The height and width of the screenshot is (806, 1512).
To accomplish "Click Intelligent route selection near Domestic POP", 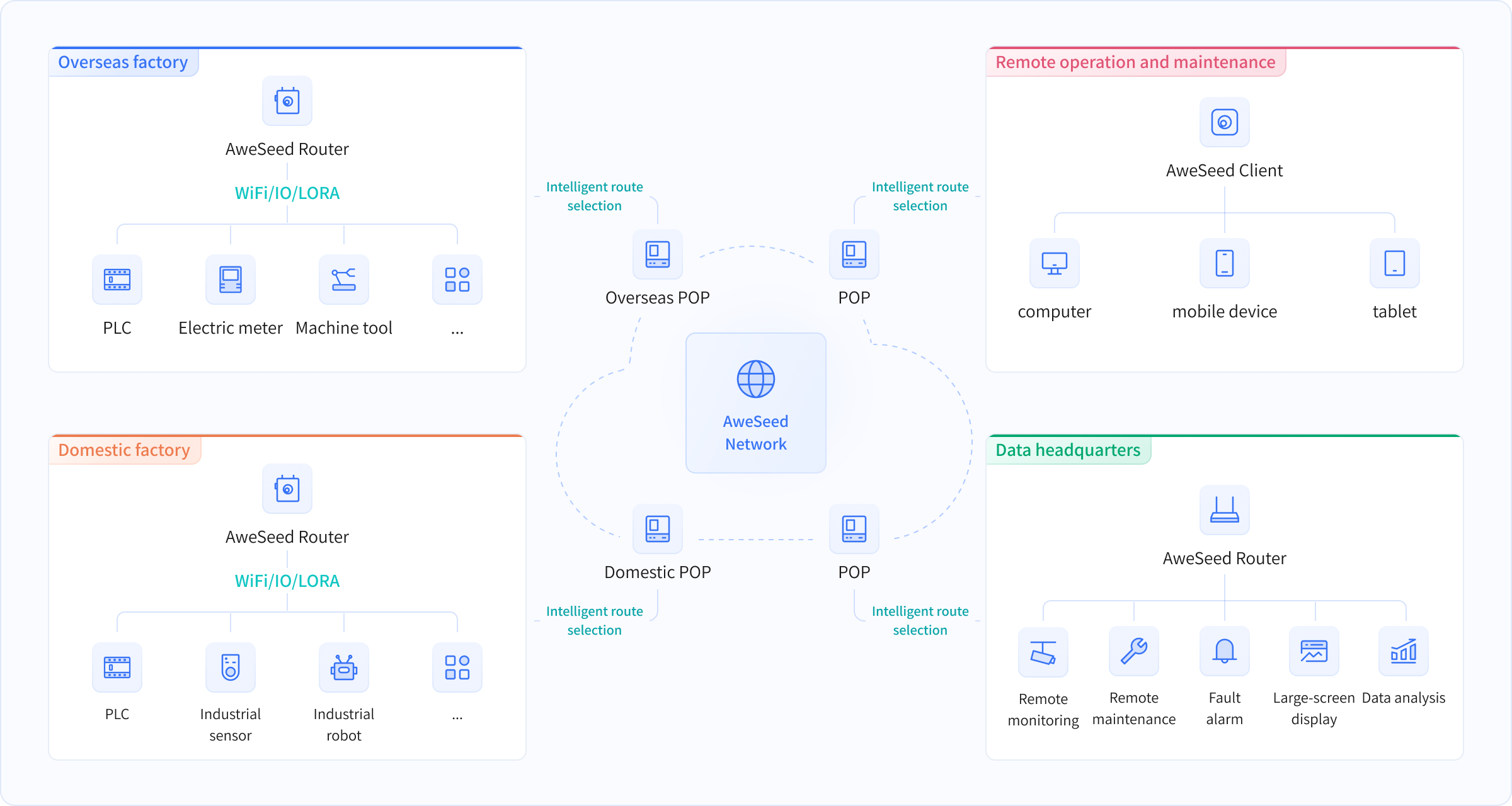I will 595,621.
